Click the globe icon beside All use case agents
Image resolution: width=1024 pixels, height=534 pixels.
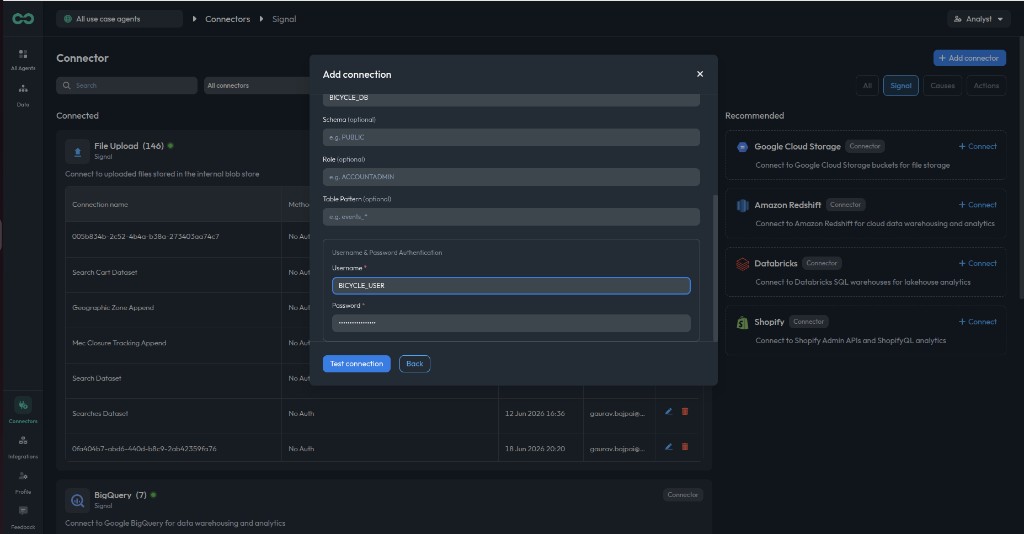click(68, 19)
